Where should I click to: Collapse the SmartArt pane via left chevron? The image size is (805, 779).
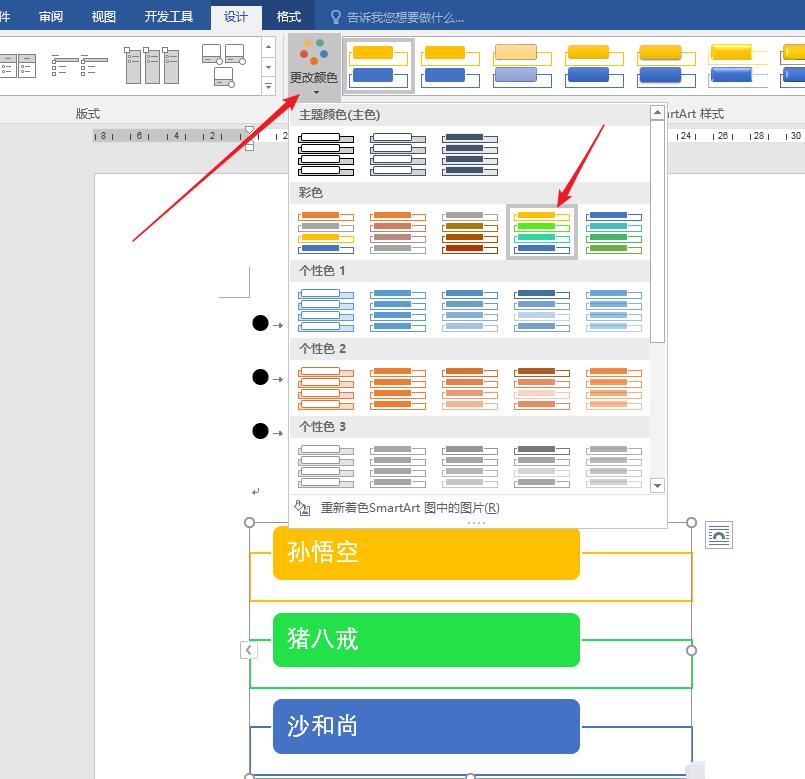tap(249, 650)
